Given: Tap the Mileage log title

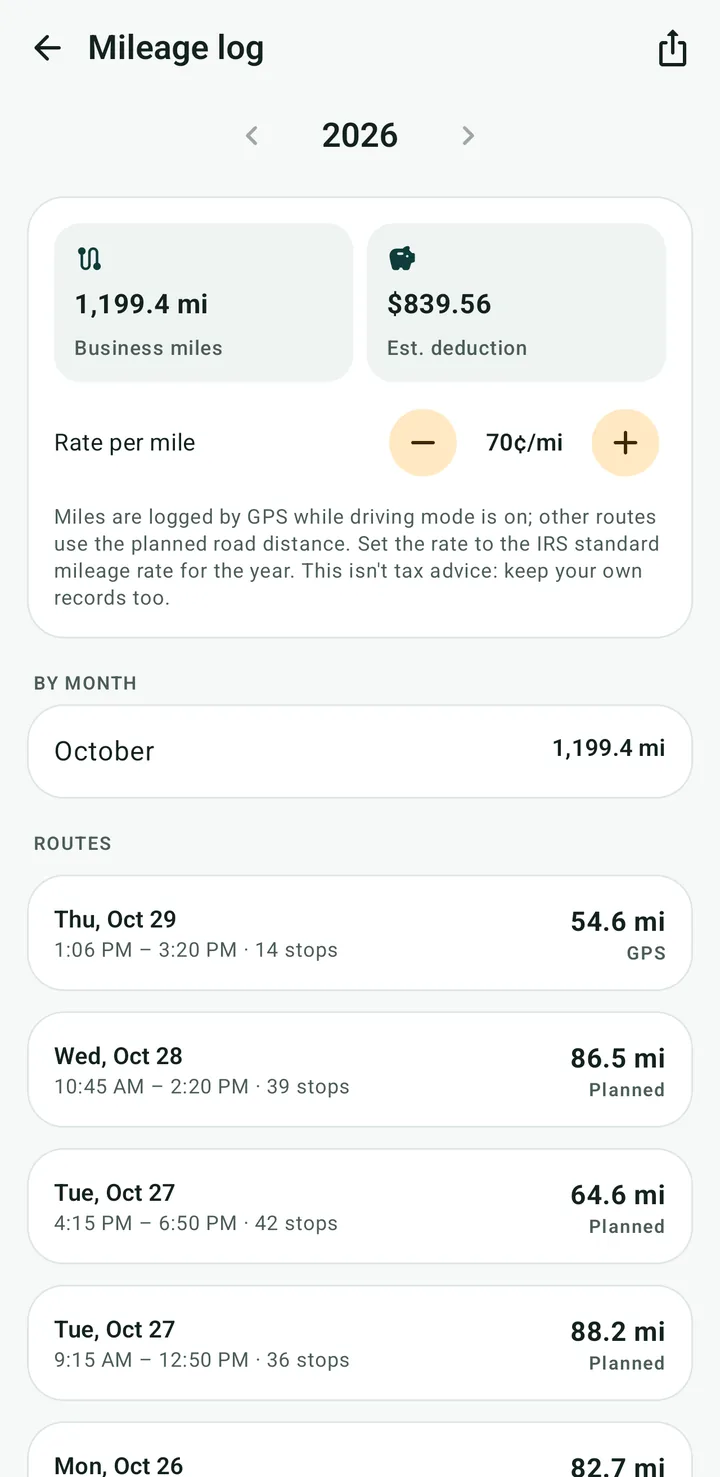Looking at the screenshot, I should (176, 48).
